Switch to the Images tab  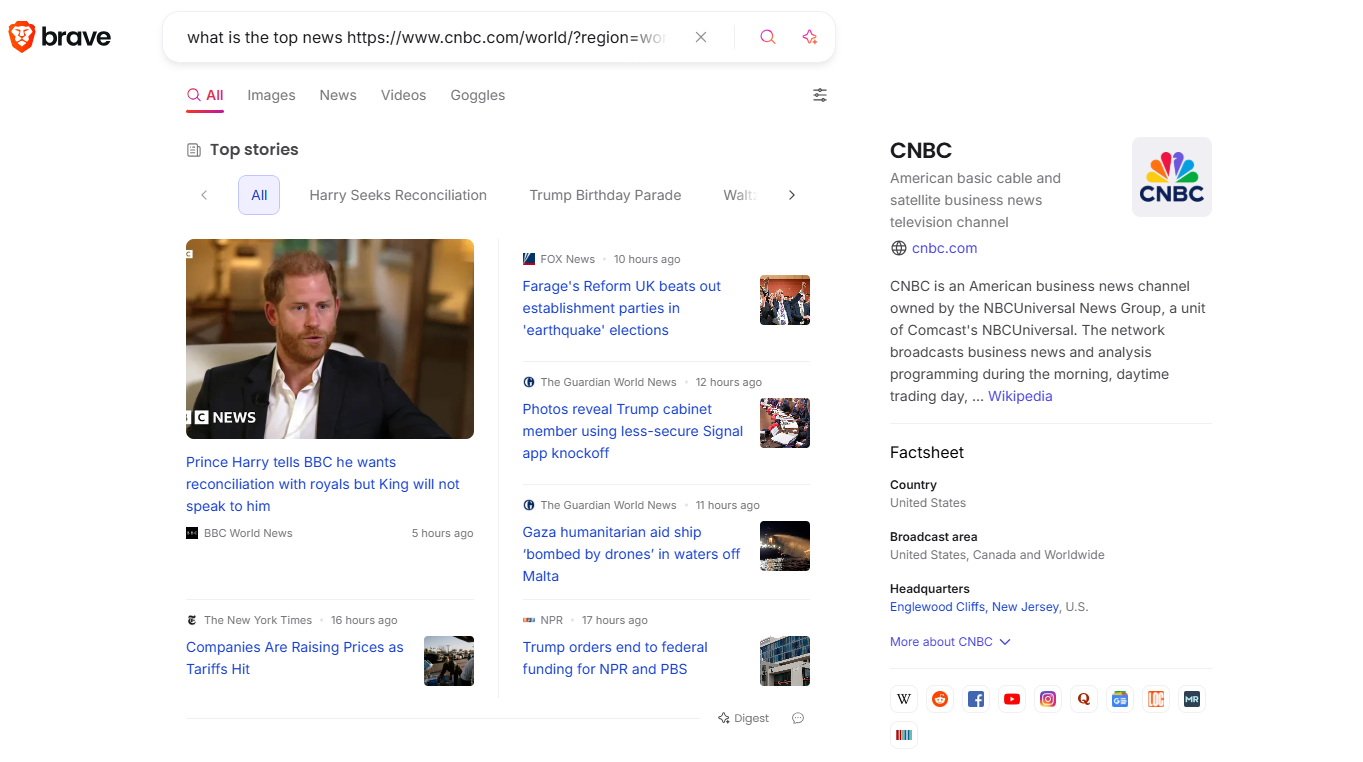click(x=271, y=95)
